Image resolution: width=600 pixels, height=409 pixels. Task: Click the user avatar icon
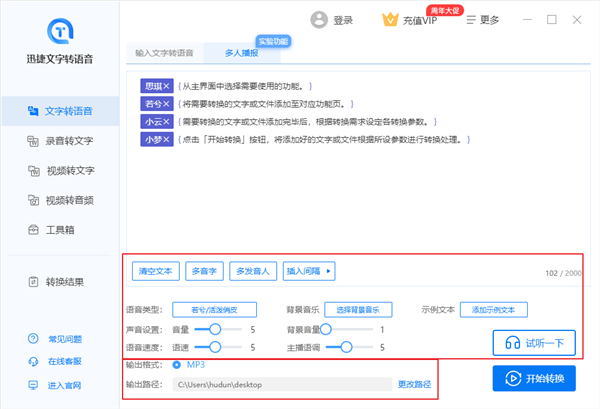[319, 20]
